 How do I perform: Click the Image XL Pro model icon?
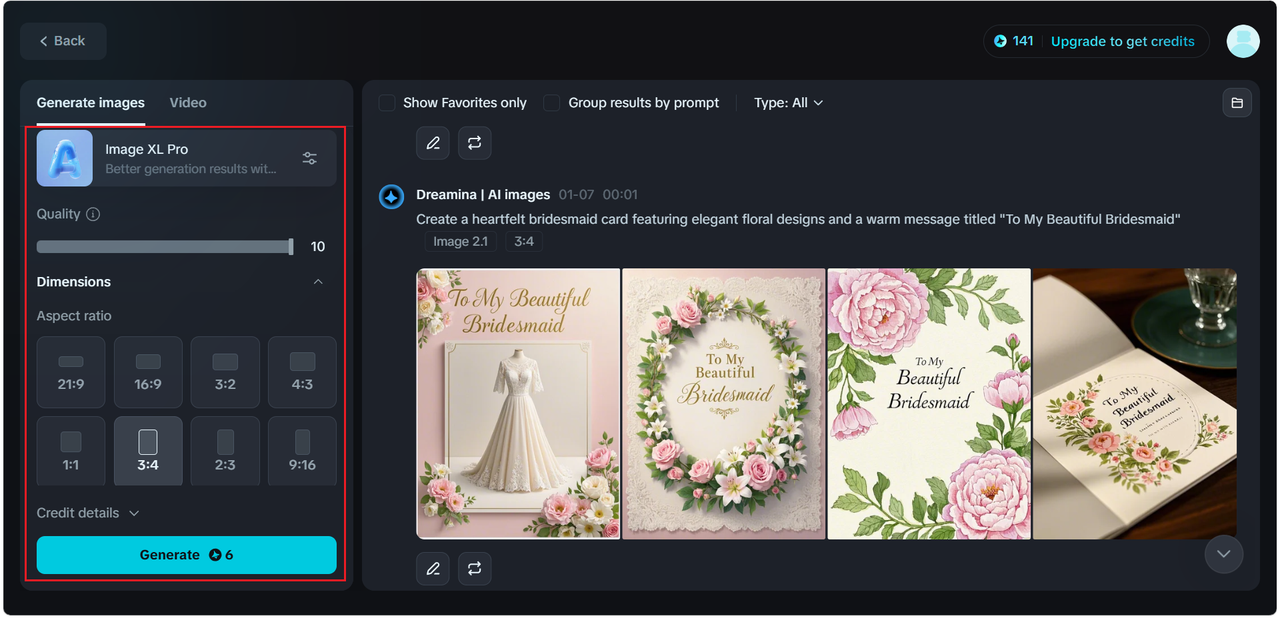click(65, 158)
